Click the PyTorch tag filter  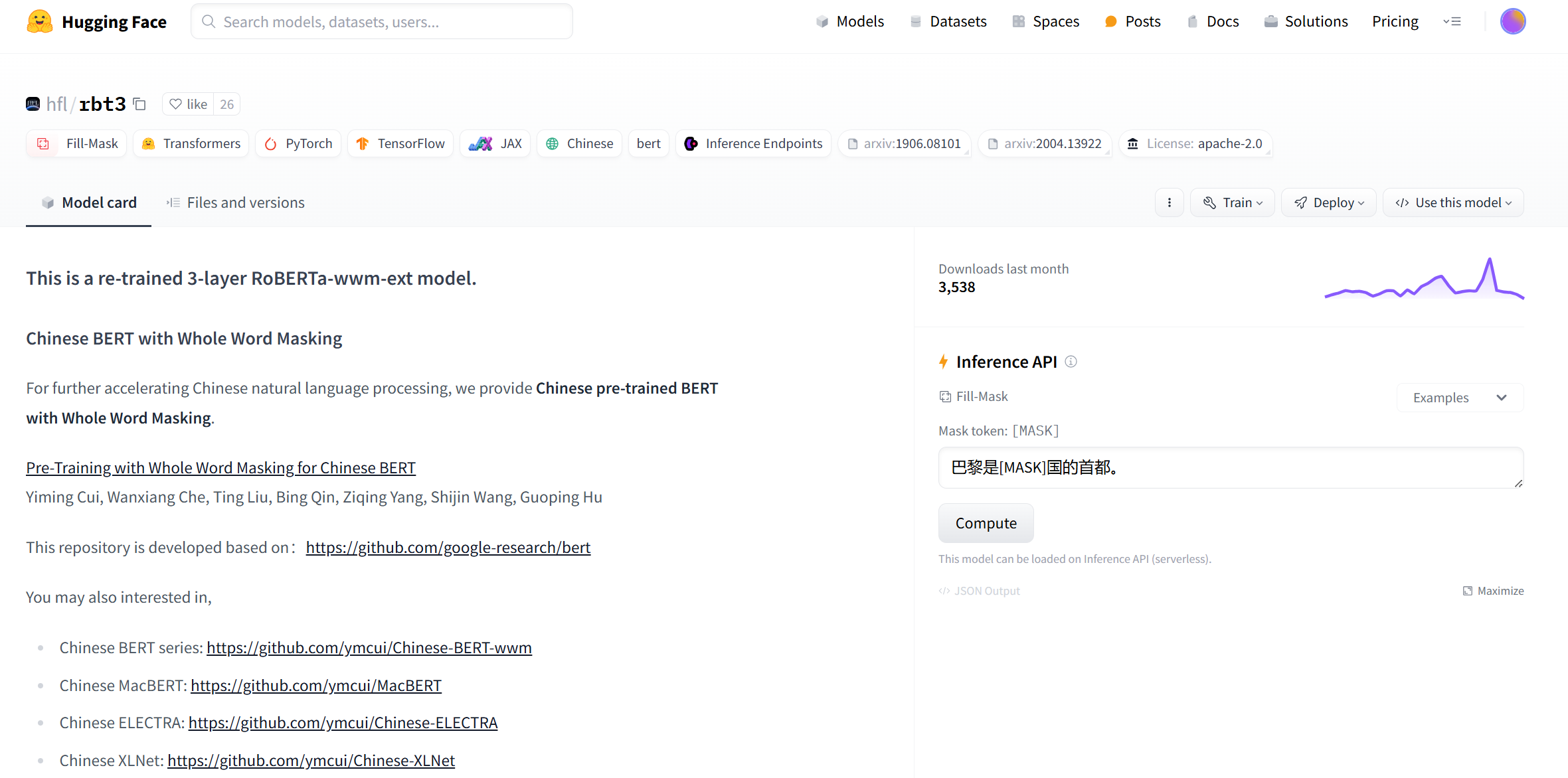tap(298, 143)
